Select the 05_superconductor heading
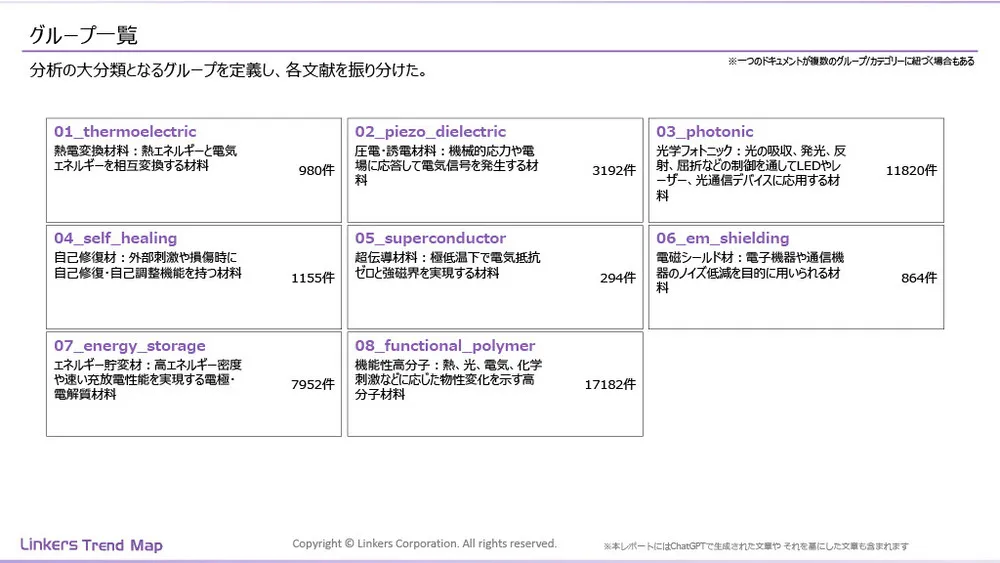The height and width of the screenshot is (563, 1000). pyautogui.click(x=430, y=239)
